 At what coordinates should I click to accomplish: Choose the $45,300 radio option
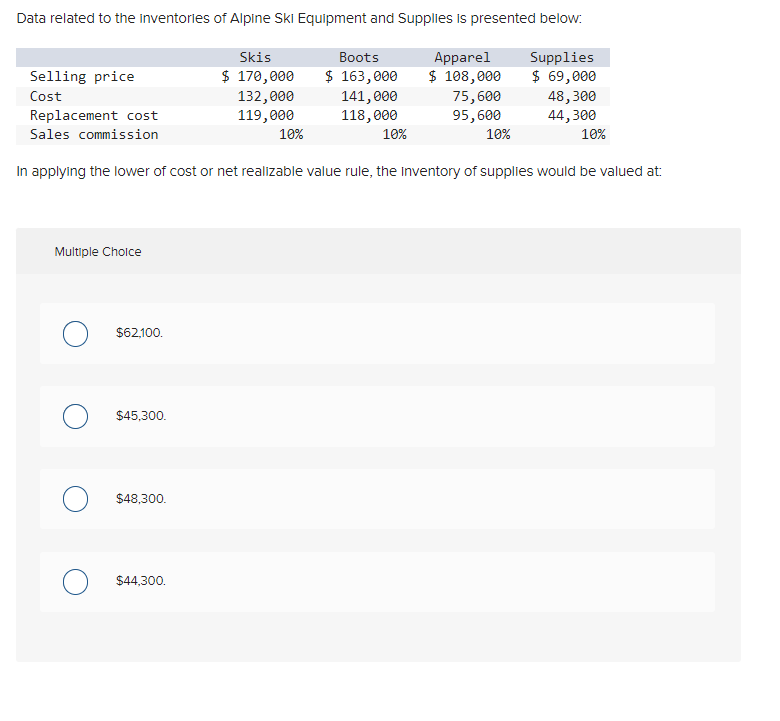pos(76,416)
